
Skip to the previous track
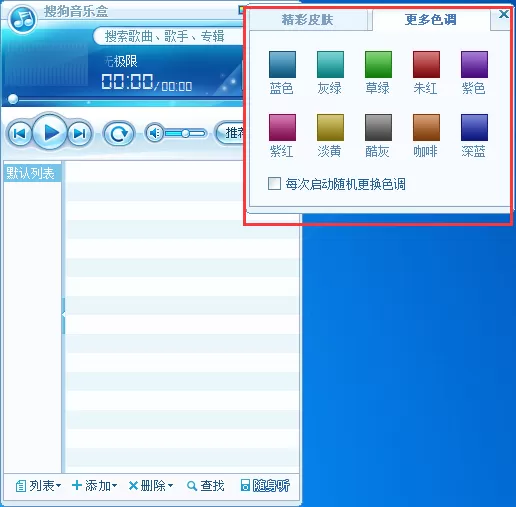[20, 134]
